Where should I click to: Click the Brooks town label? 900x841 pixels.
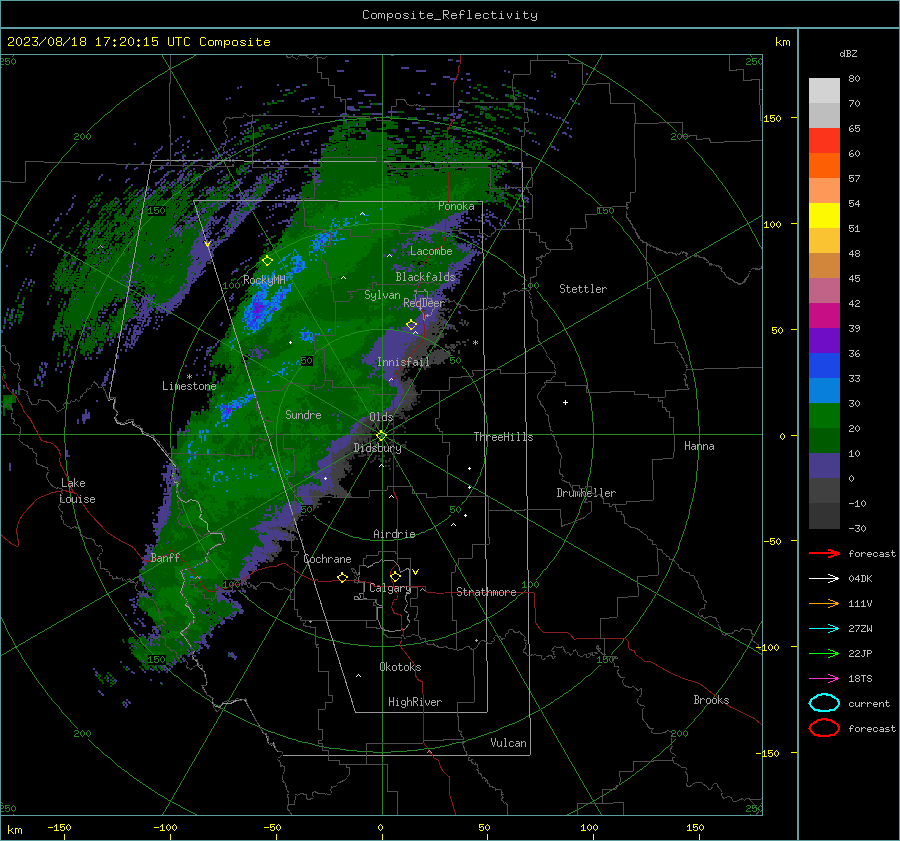(x=711, y=700)
